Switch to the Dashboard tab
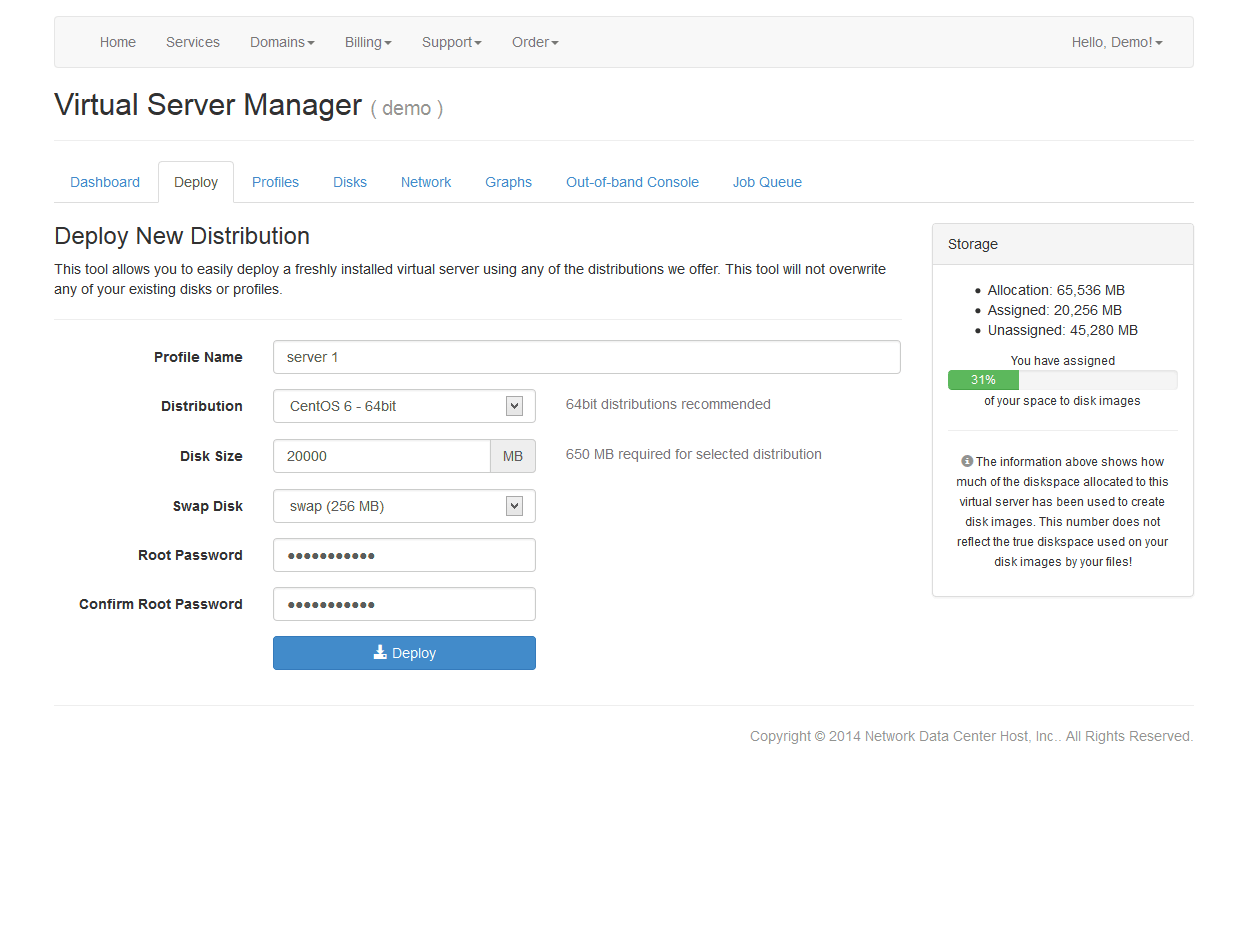 tap(105, 182)
